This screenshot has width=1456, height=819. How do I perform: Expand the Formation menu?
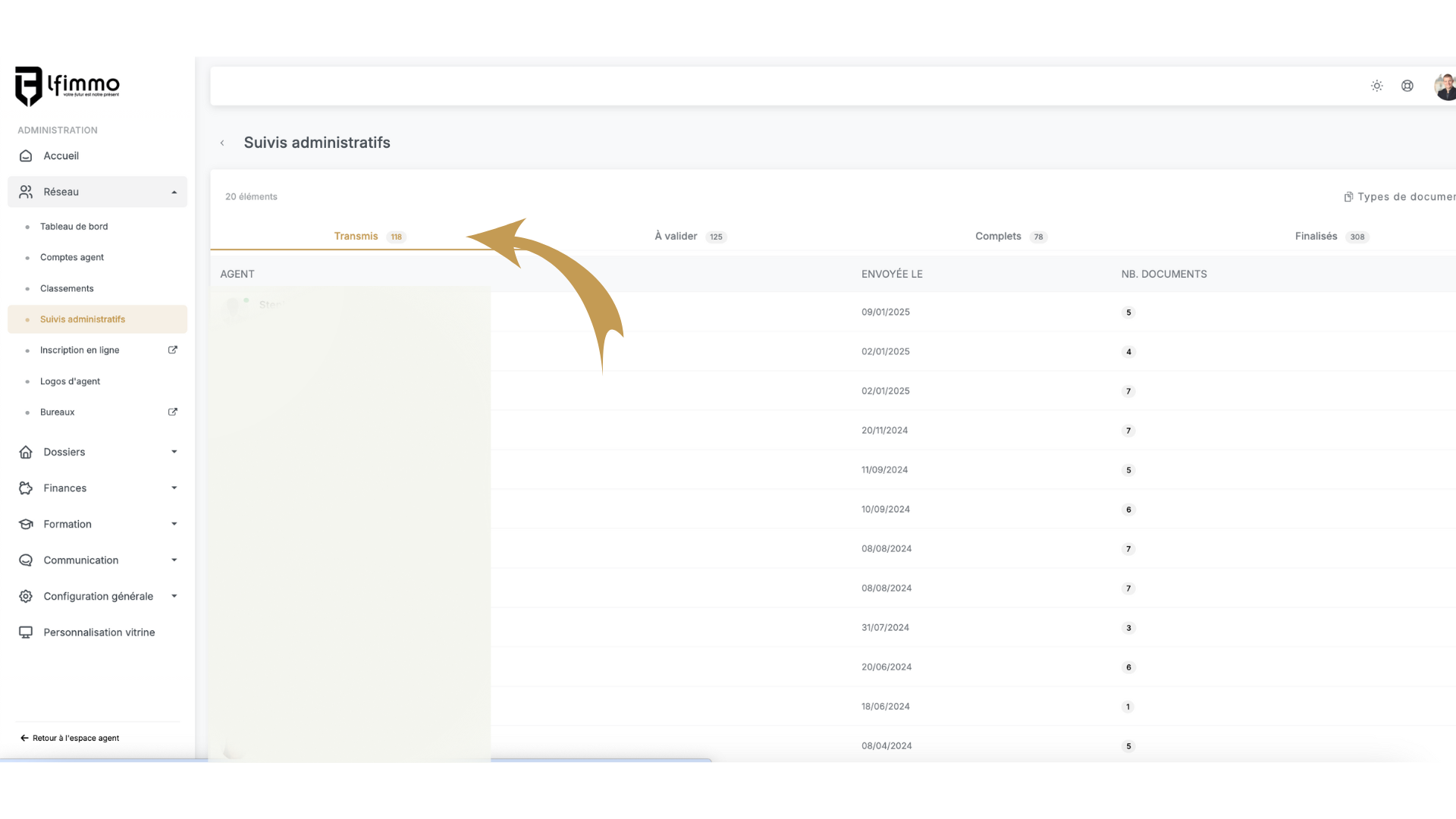pos(174,524)
